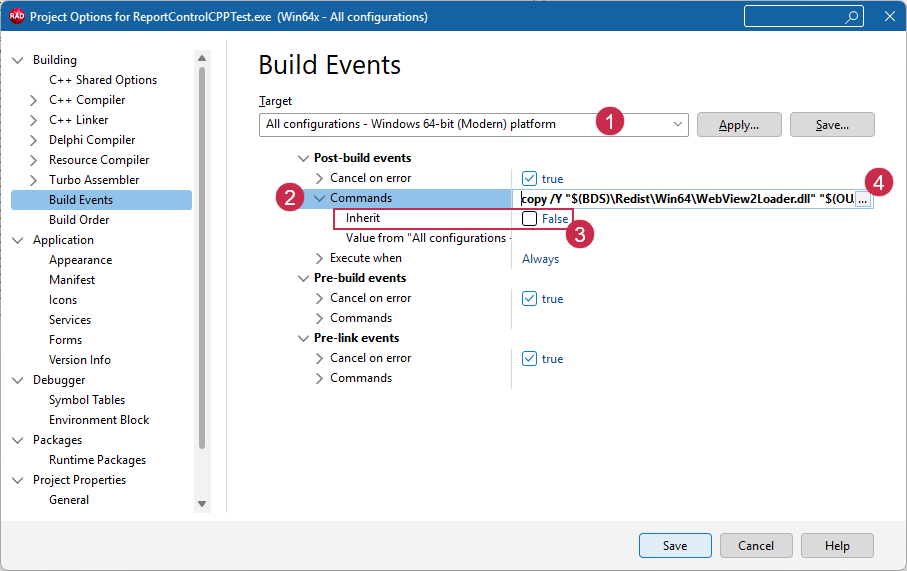Click the Post-build Commands copy command field

pos(687,199)
